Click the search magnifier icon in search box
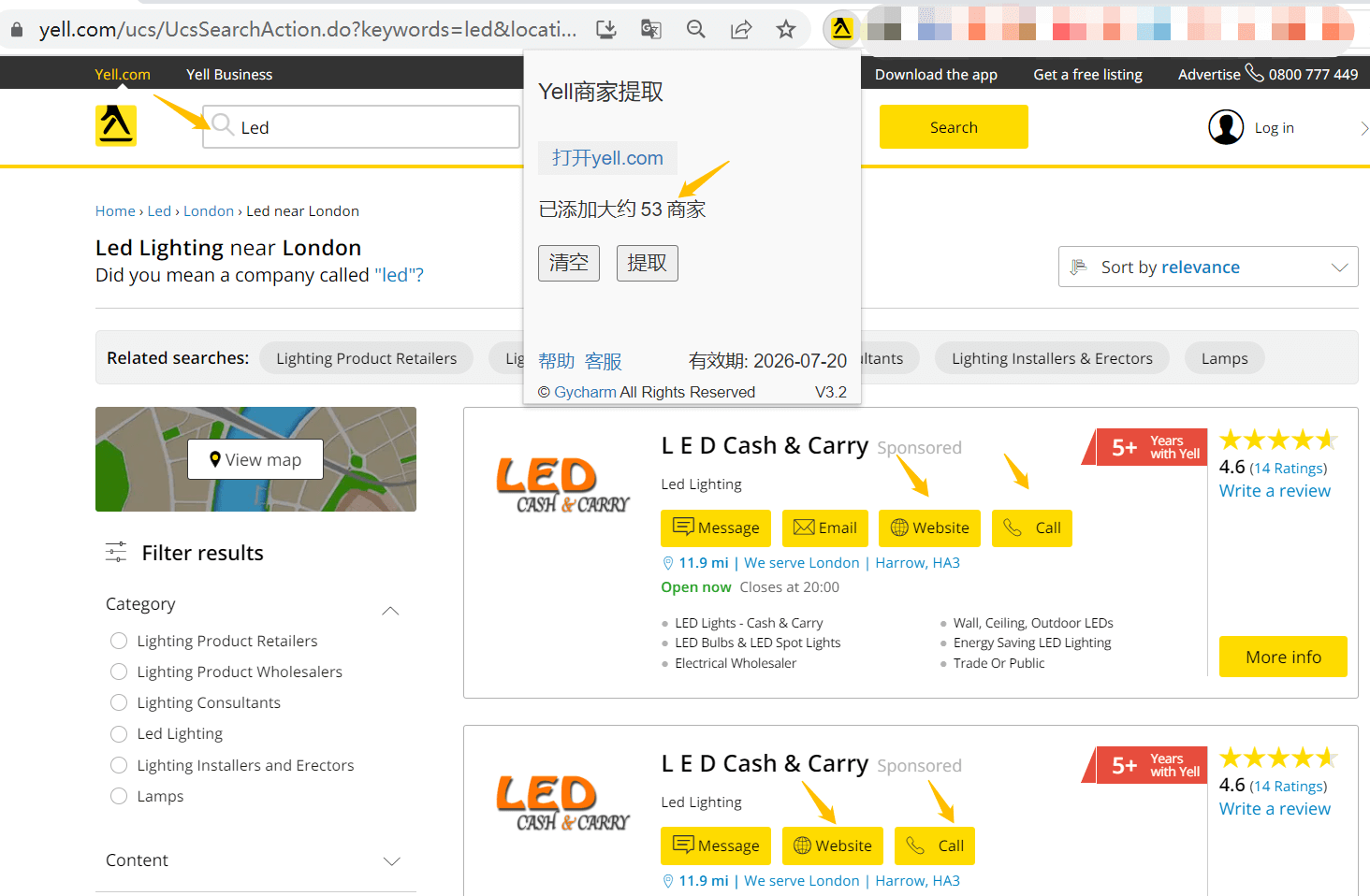Screen dimensions: 1370x896 click(x=223, y=125)
